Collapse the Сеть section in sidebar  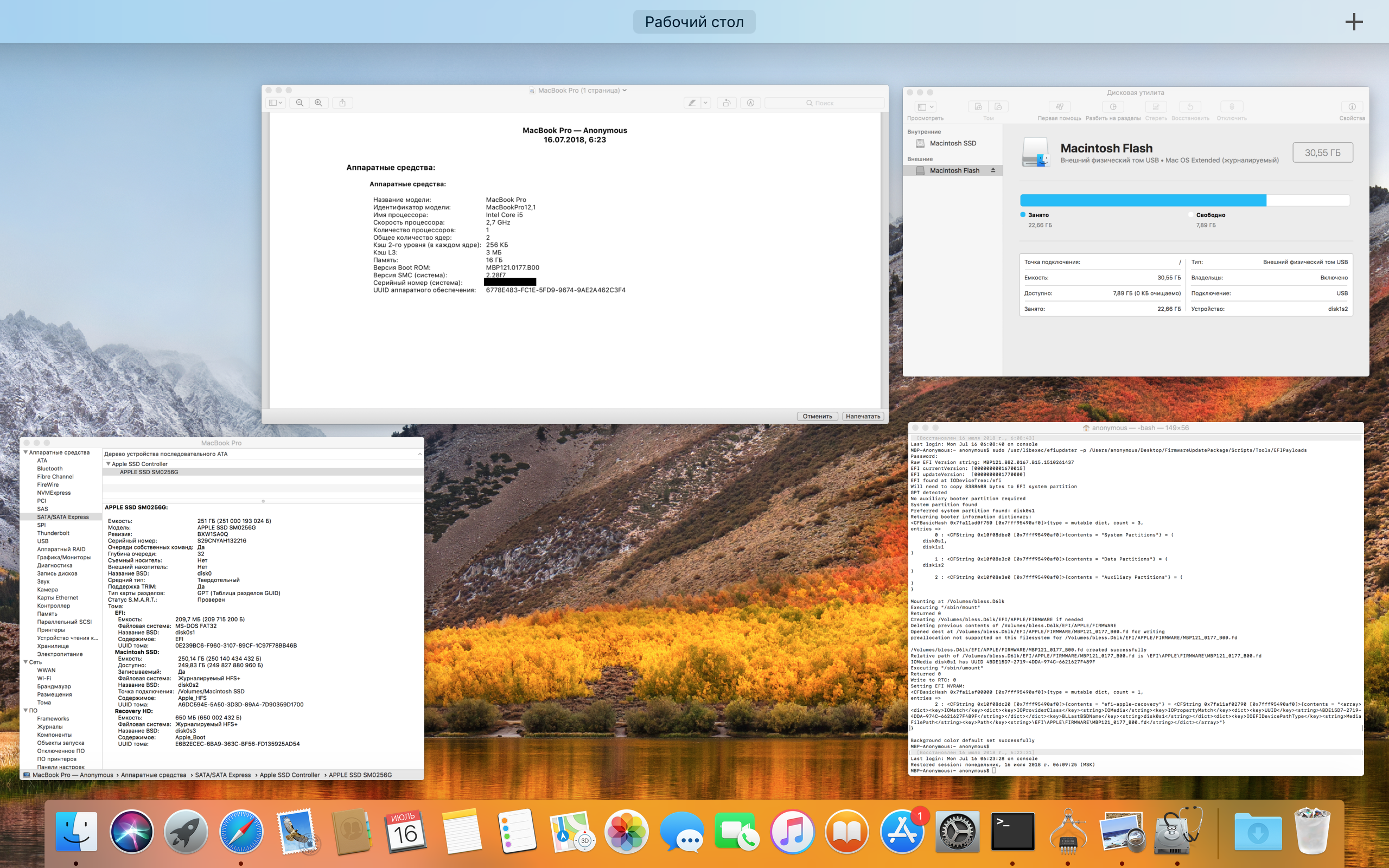(x=26, y=662)
